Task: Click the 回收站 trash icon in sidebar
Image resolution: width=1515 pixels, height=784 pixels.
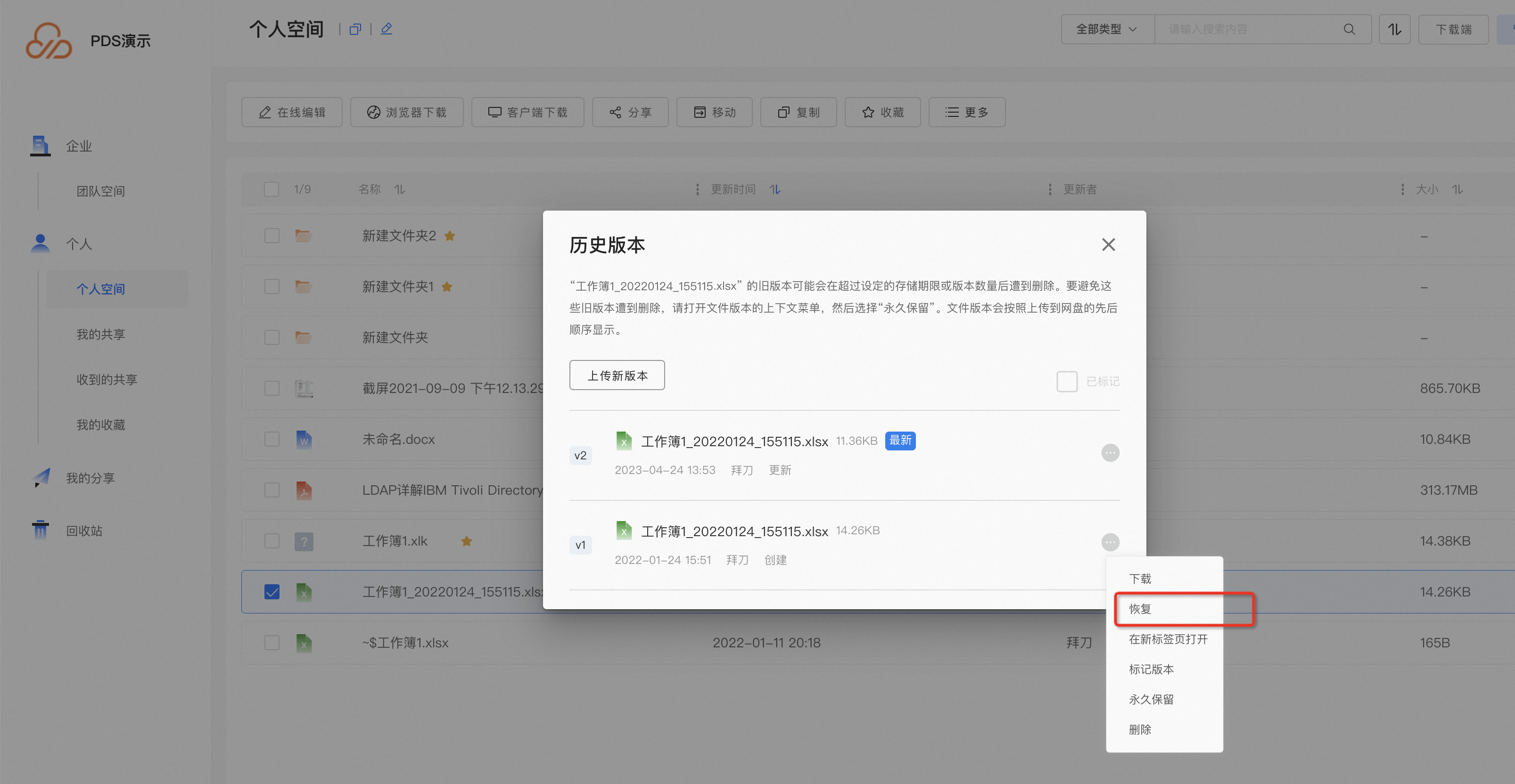Action: pos(40,530)
